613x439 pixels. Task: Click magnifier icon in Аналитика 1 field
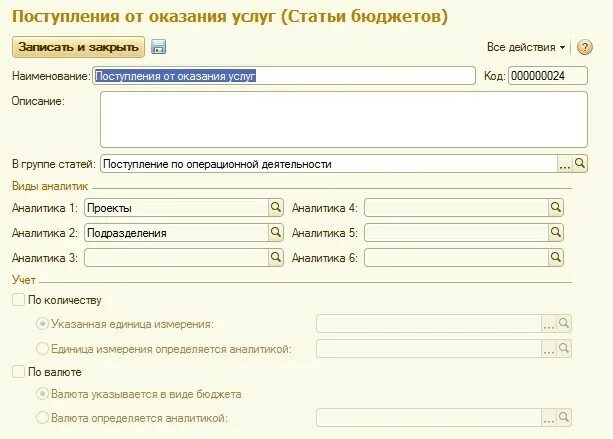[276, 208]
